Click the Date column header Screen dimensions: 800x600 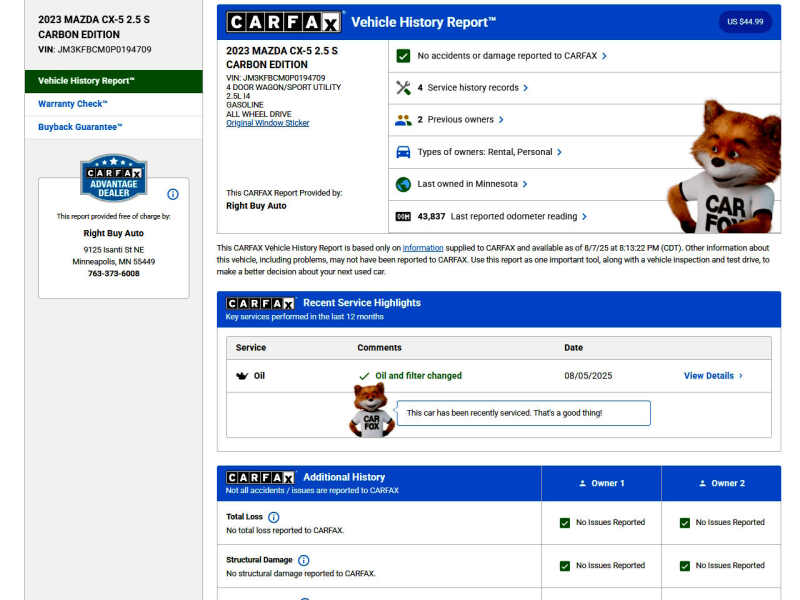pyautogui.click(x=573, y=347)
